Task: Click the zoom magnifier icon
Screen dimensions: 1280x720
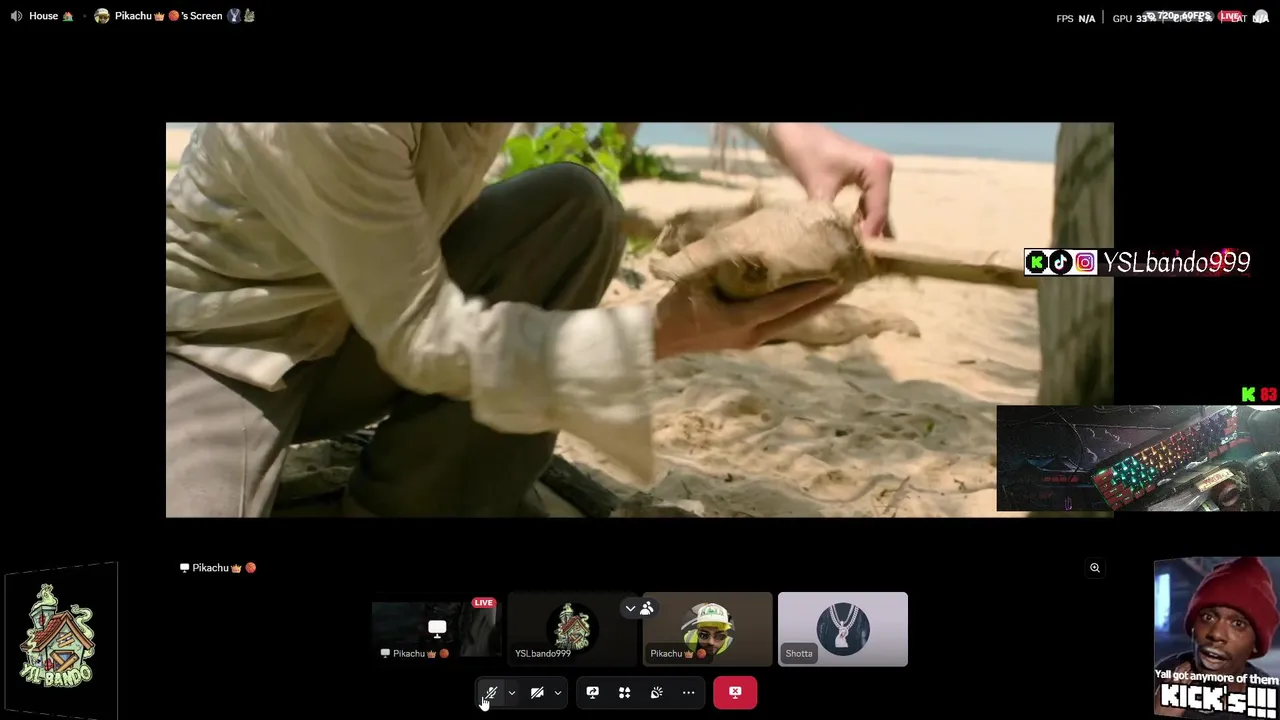Action: (x=1095, y=568)
